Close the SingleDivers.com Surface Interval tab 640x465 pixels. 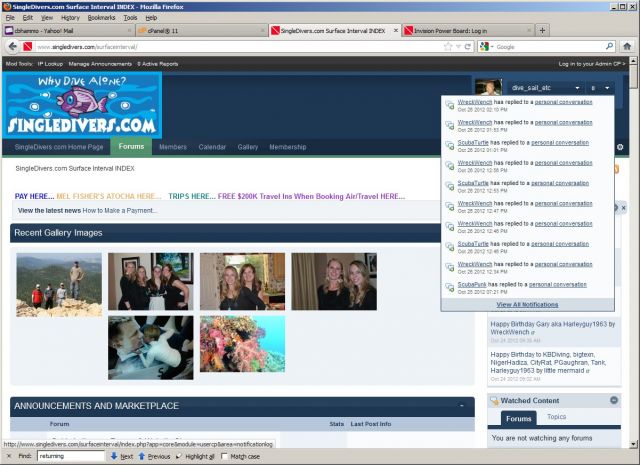(396, 31)
